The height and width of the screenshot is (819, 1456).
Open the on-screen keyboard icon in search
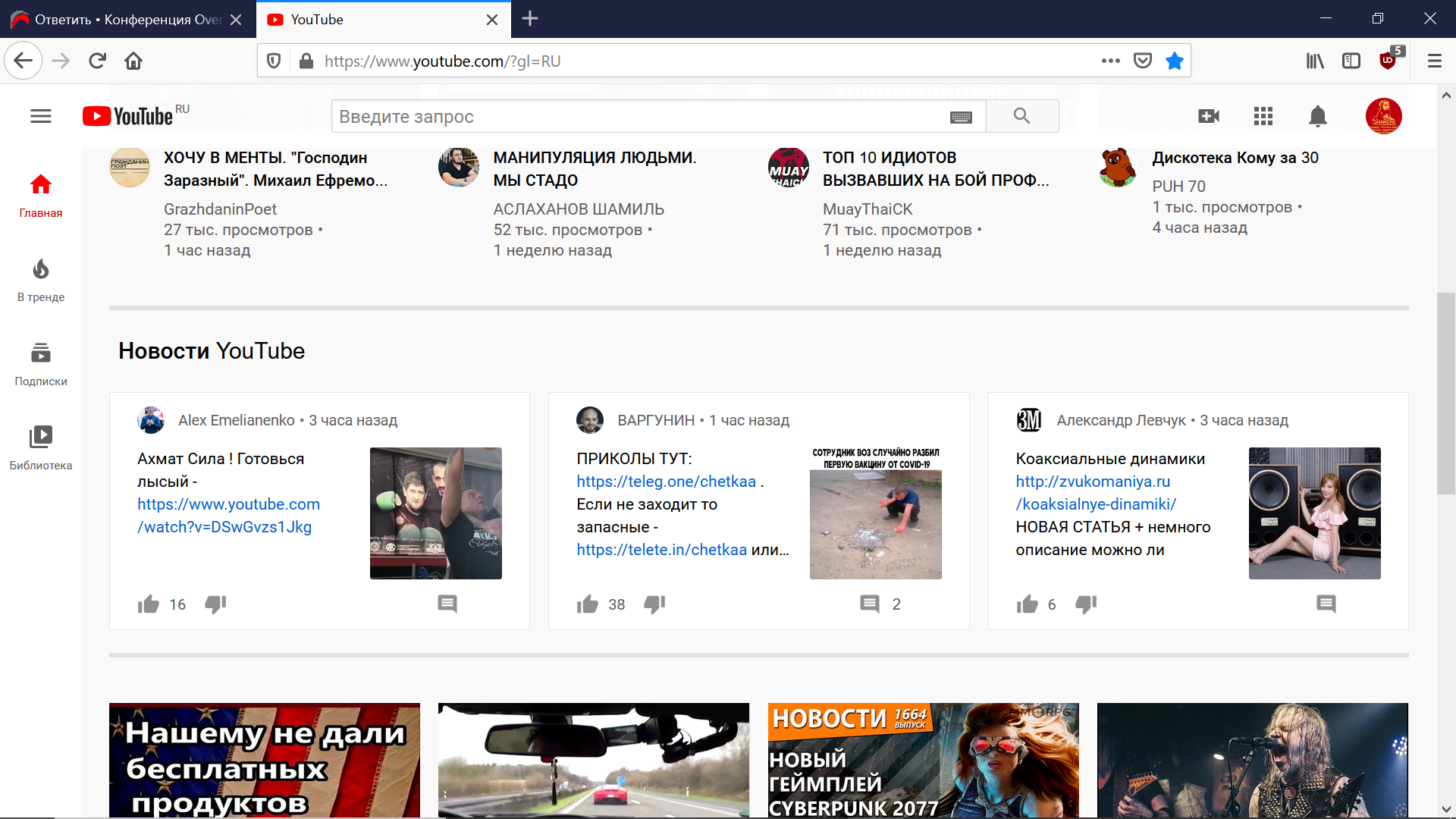[x=961, y=117]
